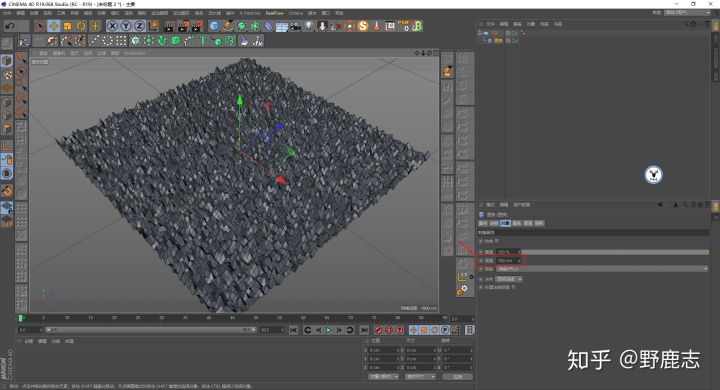720x390 pixels.
Task: Click the X position 0 cm field
Action: pyautogui.click(x=384, y=350)
